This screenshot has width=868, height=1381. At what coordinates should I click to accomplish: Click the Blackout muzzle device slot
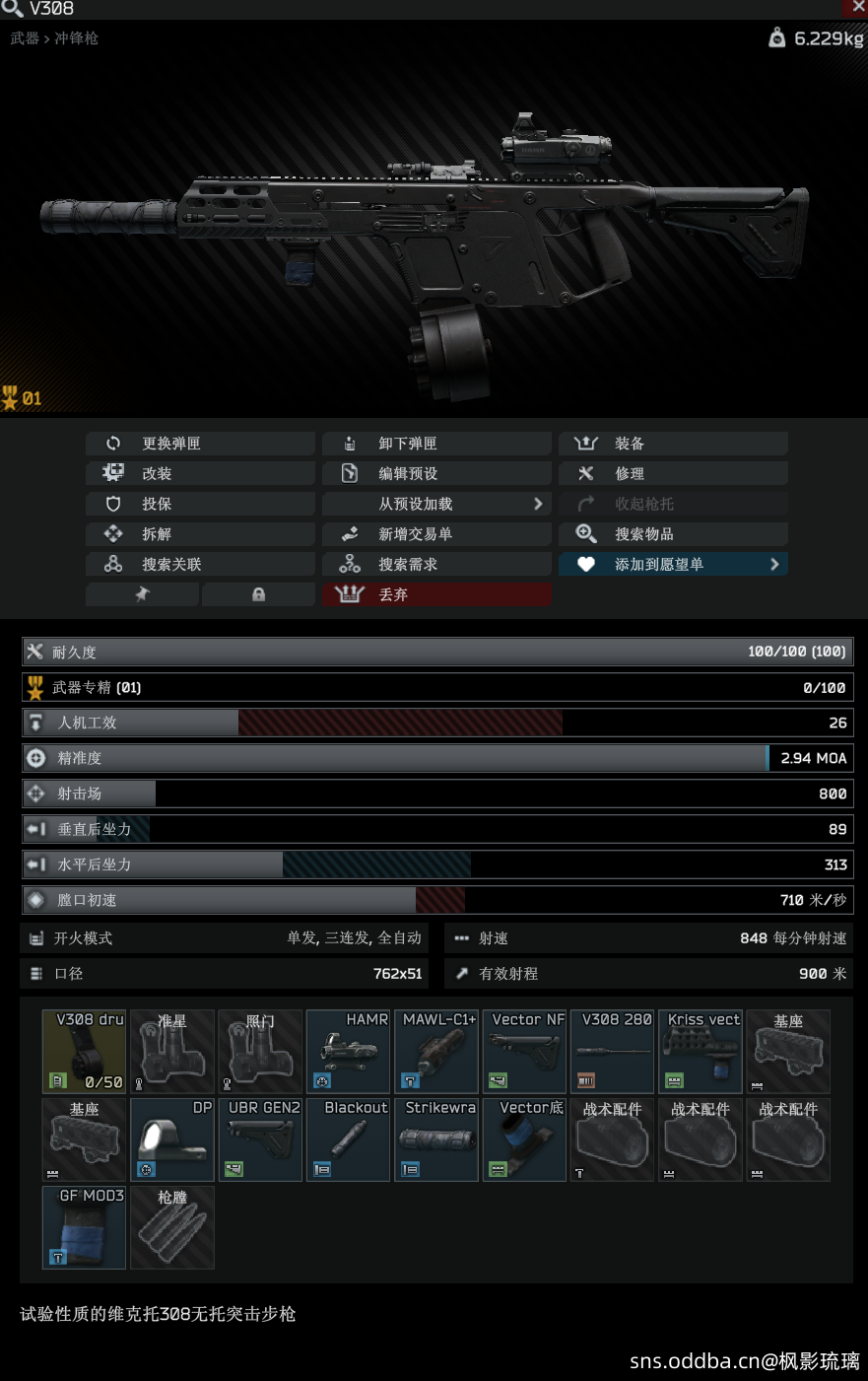[349, 1139]
